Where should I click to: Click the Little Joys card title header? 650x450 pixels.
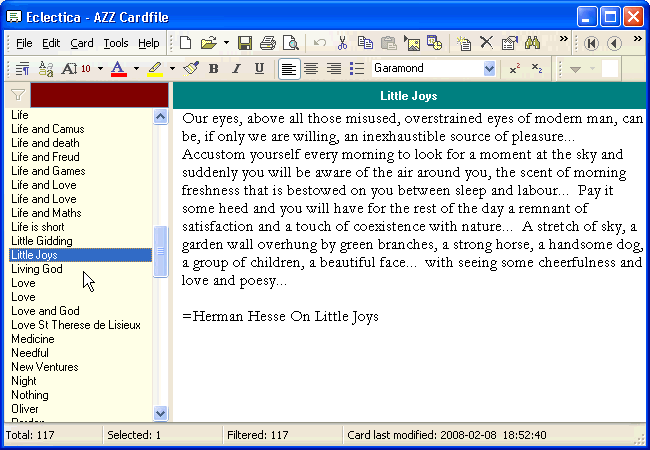[409, 96]
